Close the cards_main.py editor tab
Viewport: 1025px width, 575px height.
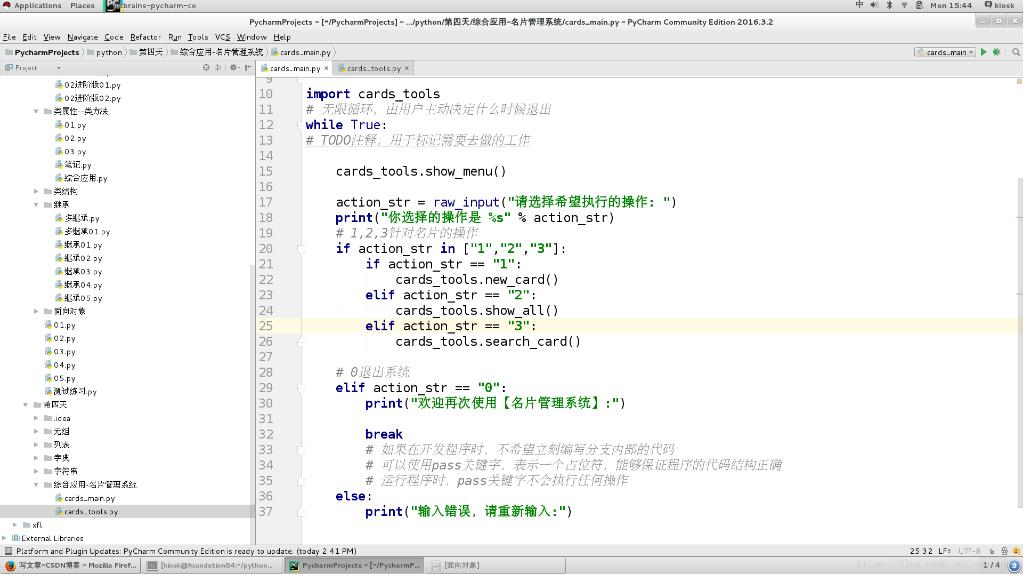(x=326, y=68)
